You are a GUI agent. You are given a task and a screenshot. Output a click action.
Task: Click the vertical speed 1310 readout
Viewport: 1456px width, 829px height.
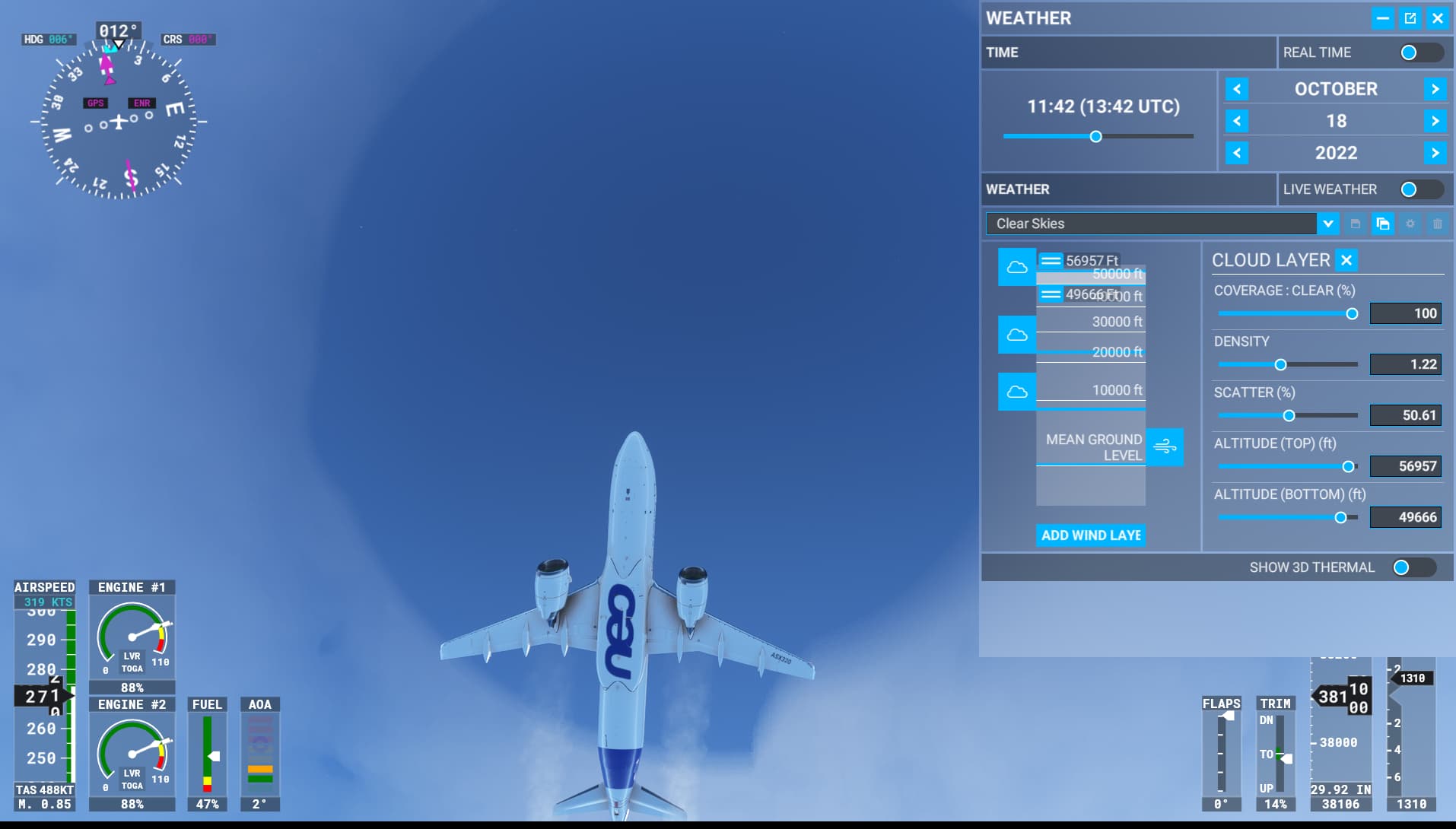click(x=1412, y=804)
